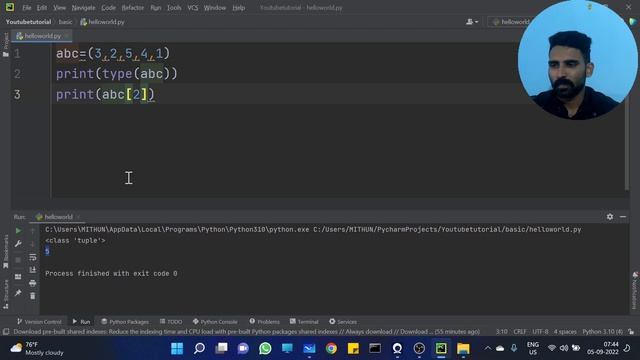Open Project tool window sidebar button
640x360 pixels.
[x=5, y=45]
